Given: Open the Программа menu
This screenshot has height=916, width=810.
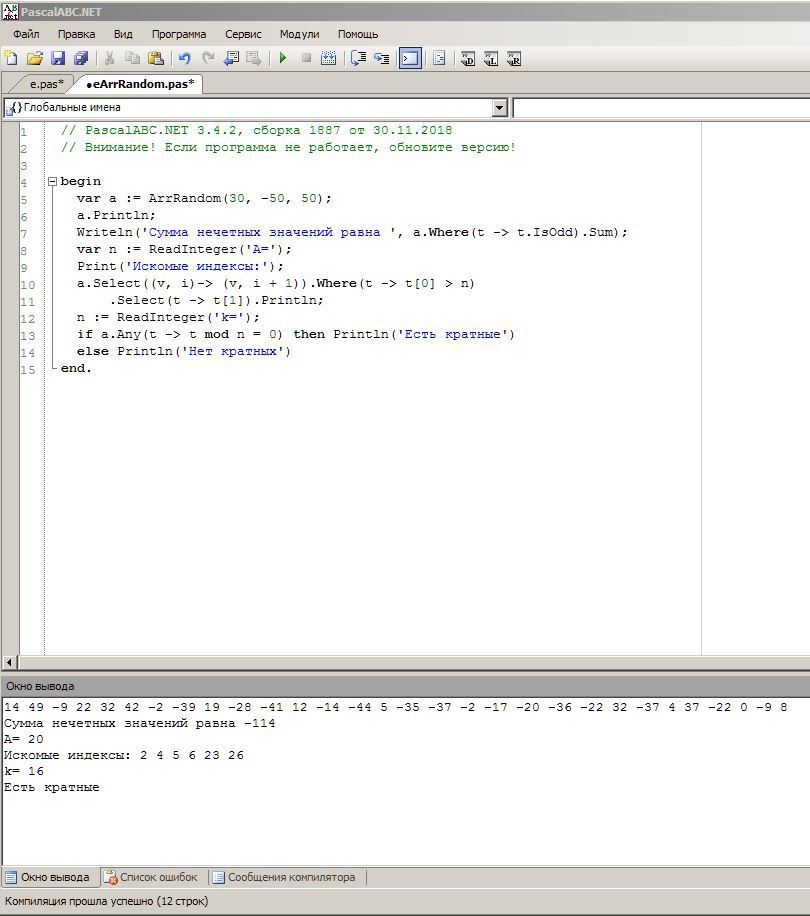Looking at the screenshot, I should pyautogui.click(x=179, y=34).
